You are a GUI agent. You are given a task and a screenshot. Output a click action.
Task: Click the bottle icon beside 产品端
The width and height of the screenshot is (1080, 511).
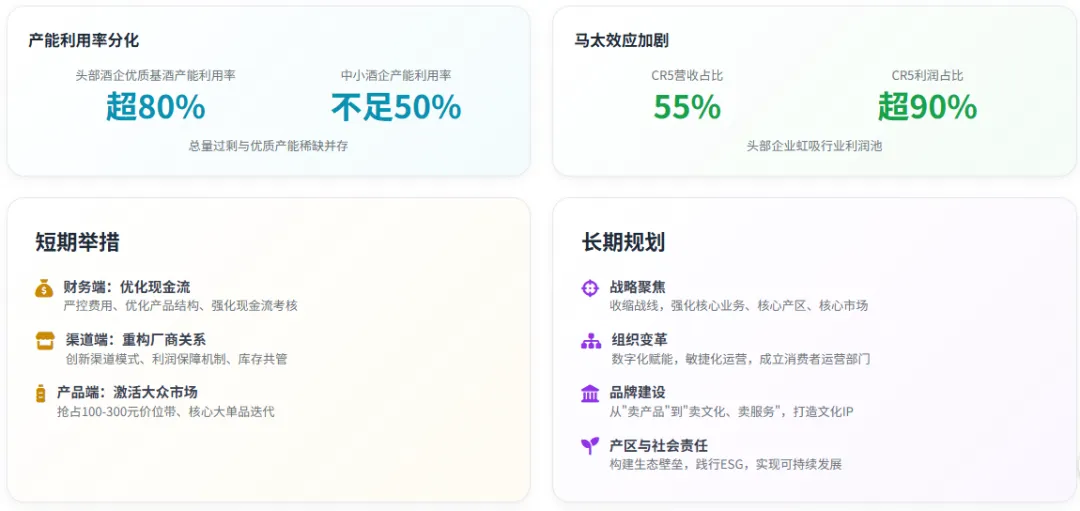(40, 393)
